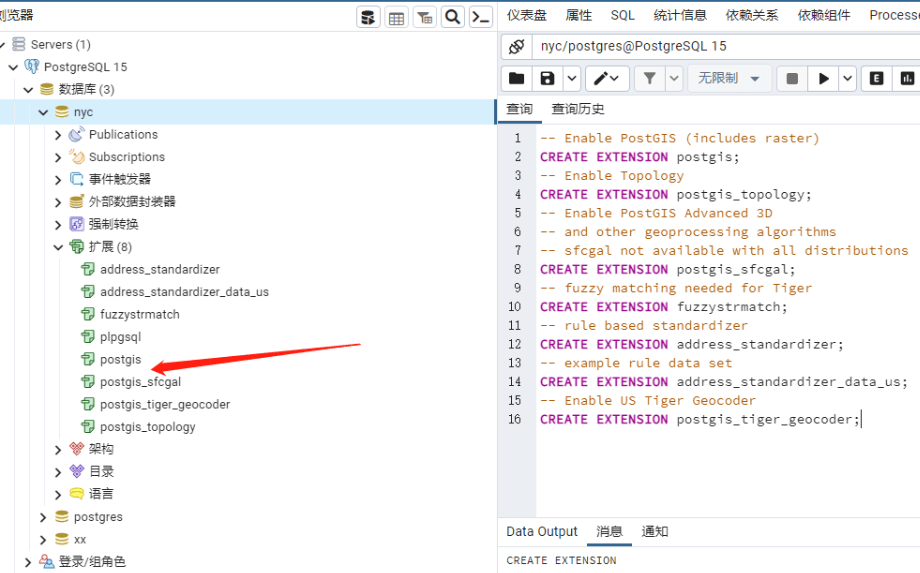Screen dimensions: 920x573
Task: Select the postgis extension in tree
Action: click(120, 359)
